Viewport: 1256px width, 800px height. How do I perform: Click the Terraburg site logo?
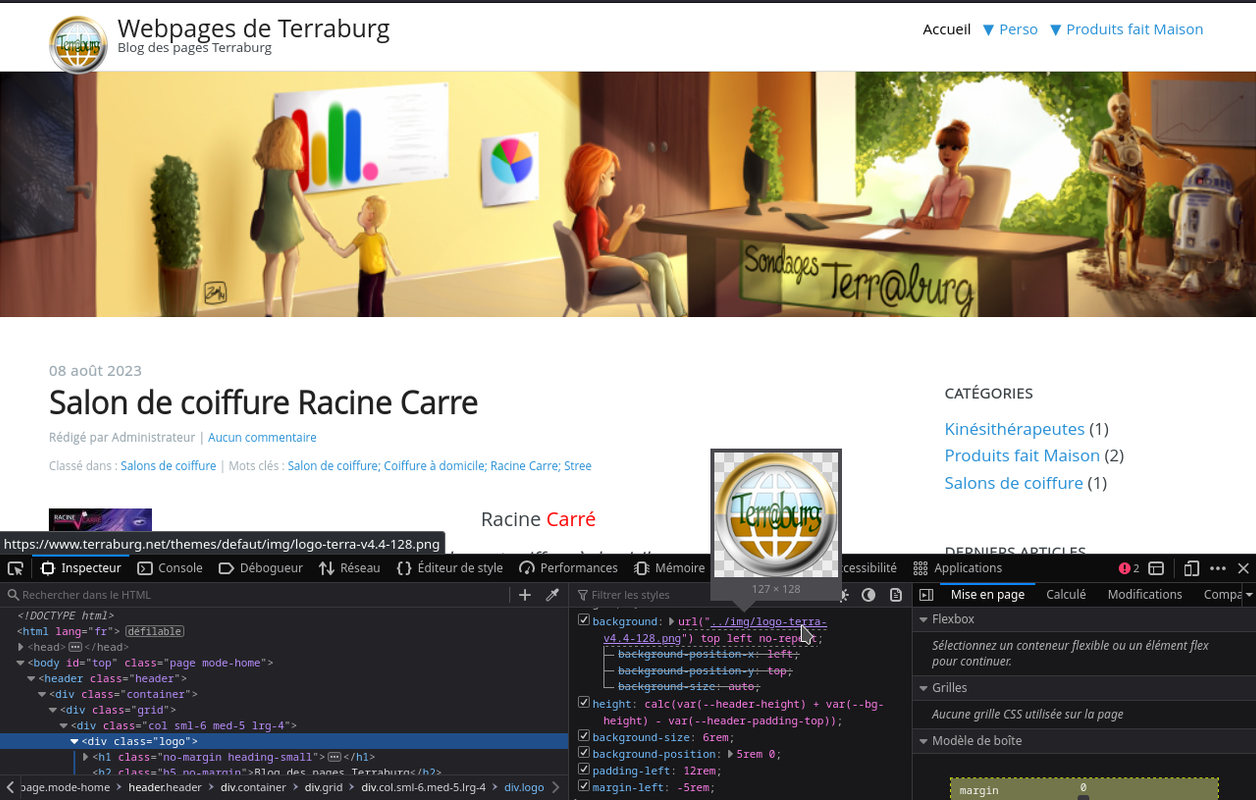[78, 45]
